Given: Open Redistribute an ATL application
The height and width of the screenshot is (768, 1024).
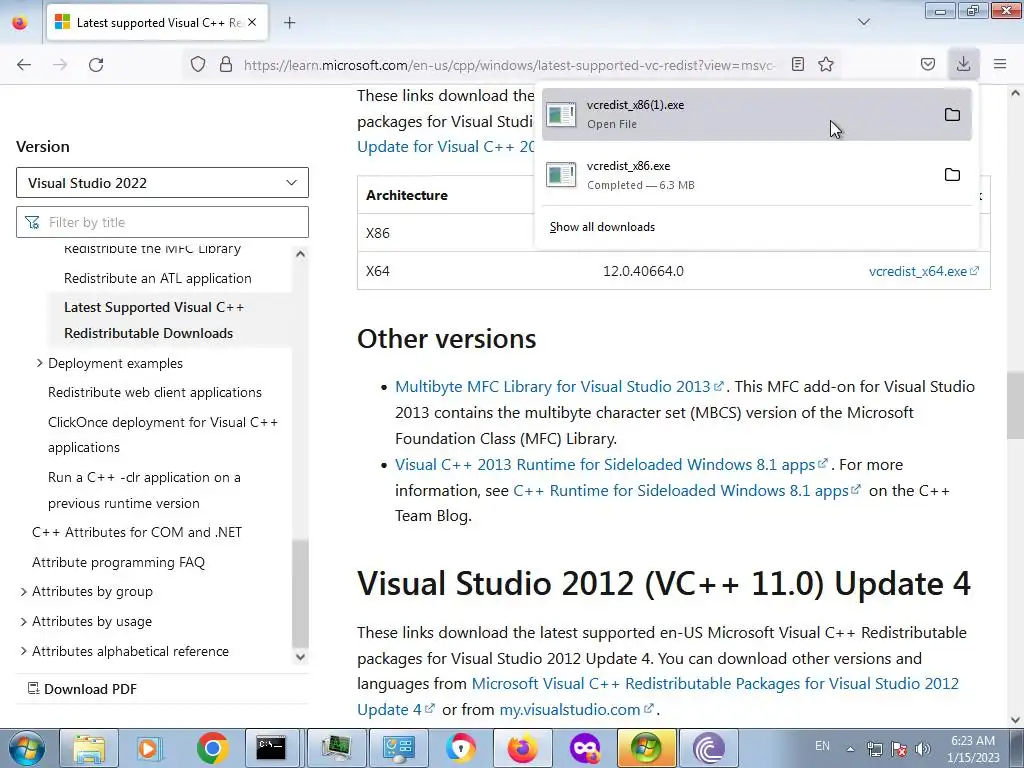Looking at the screenshot, I should coord(157,278).
